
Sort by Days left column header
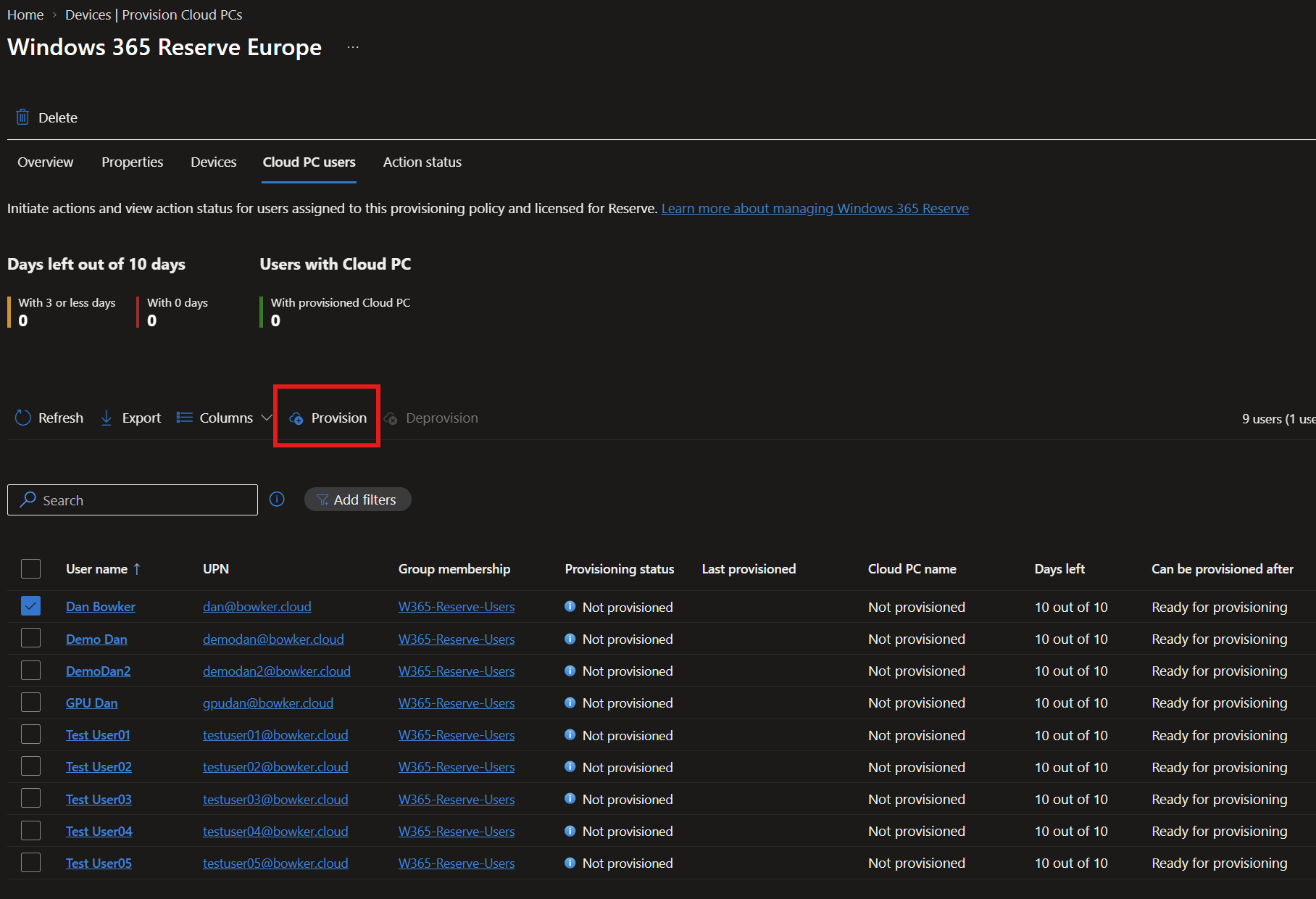[x=1059, y=569]
